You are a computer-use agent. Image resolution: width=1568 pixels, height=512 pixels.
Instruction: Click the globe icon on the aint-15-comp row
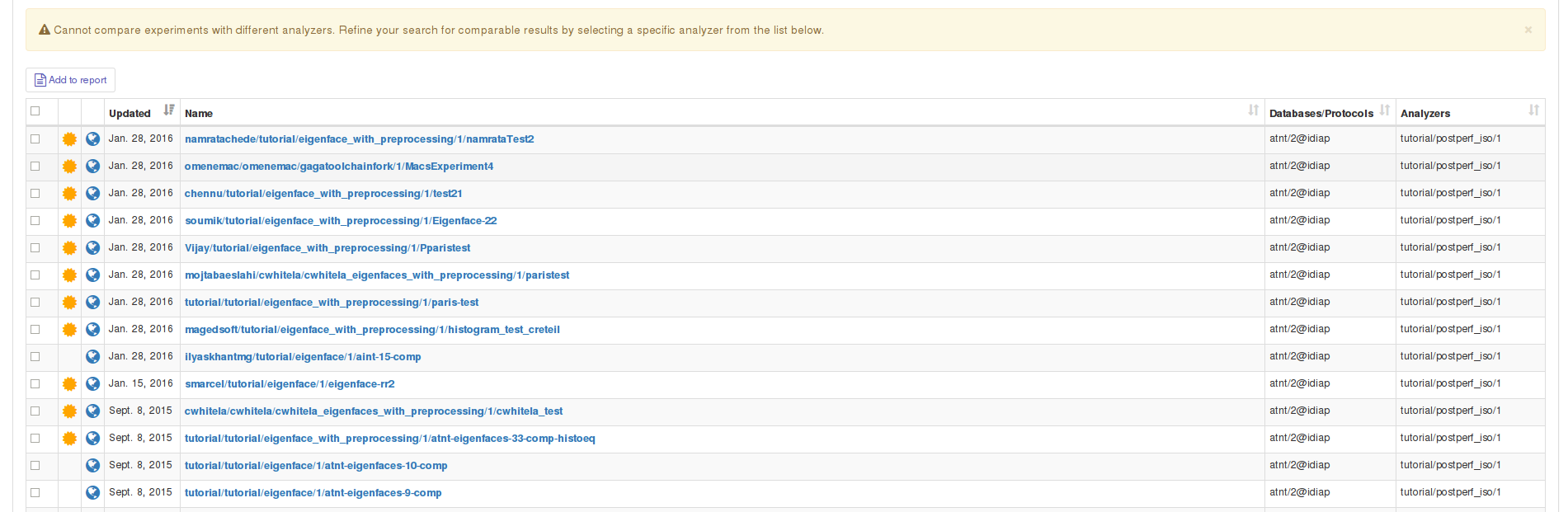coord(93,357)
